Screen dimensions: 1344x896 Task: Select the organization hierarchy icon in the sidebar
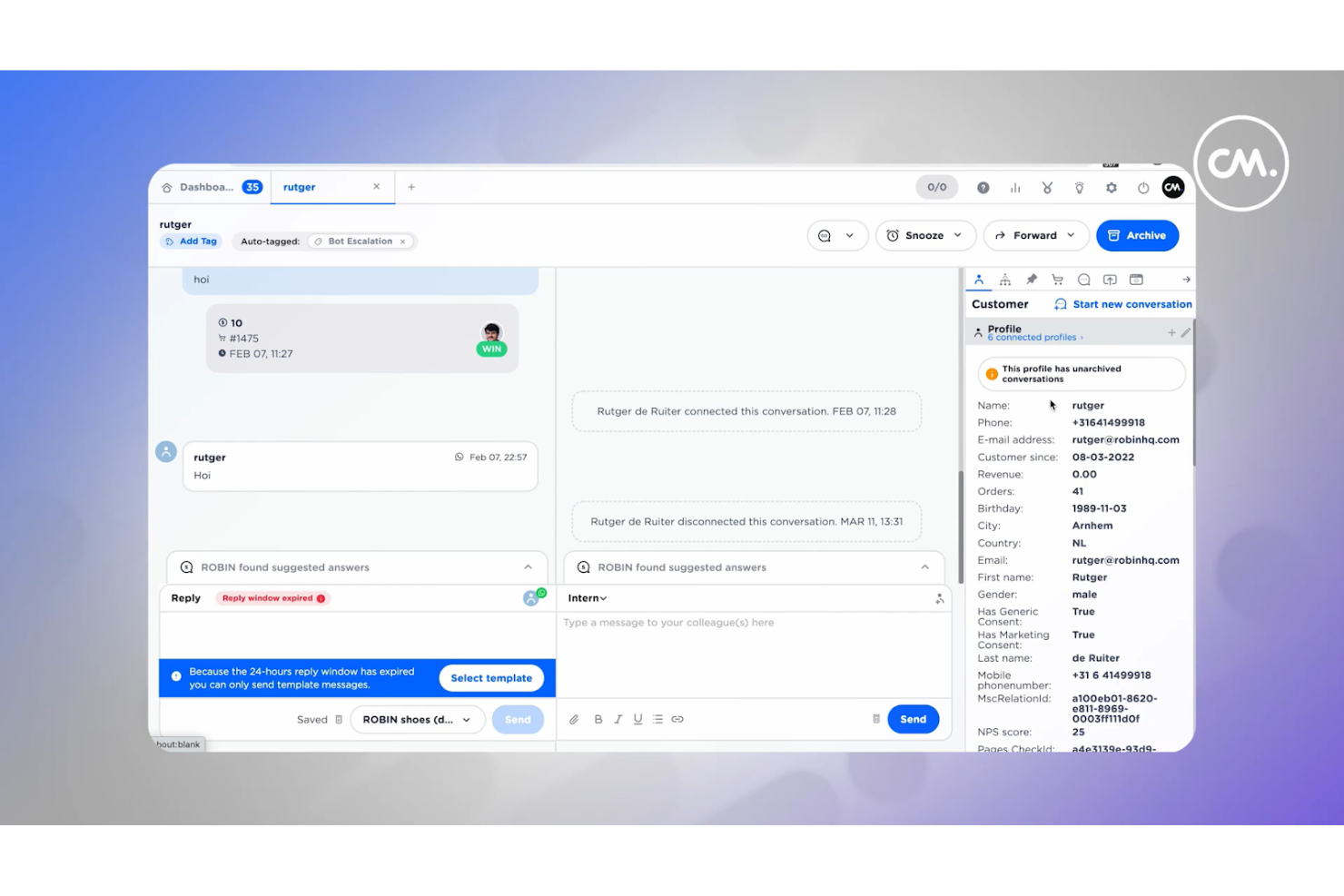(1005, 279)
